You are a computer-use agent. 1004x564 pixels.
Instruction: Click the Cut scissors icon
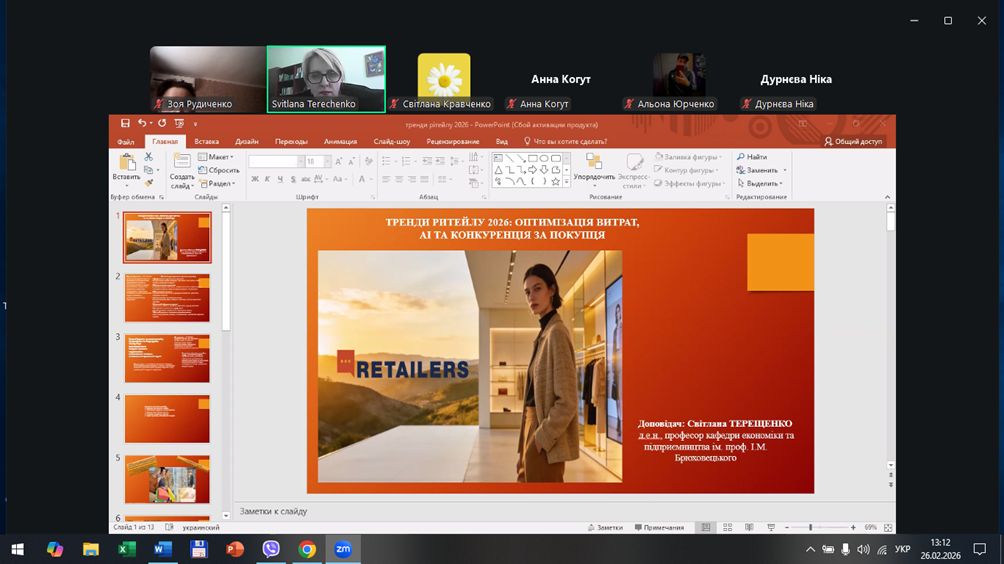(x=149, y=157)
